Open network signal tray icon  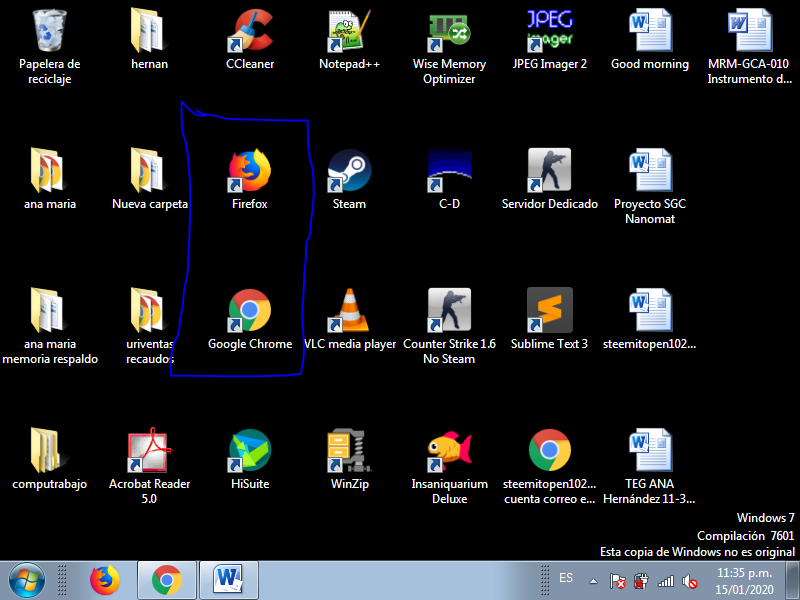(x=666, y=581)
